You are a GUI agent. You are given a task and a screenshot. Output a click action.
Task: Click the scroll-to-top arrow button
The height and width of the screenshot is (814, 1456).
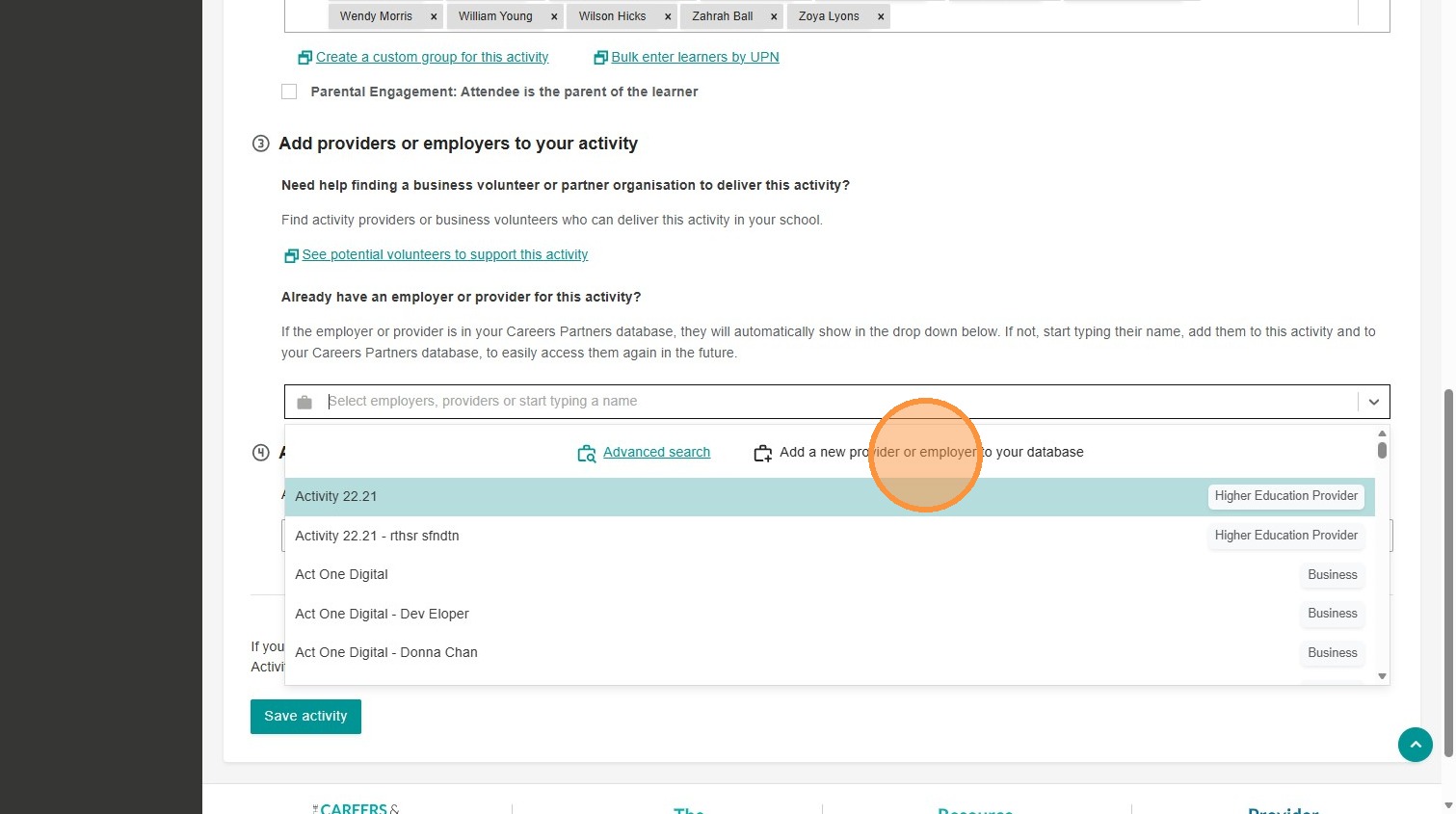[x=1416, y=745]
